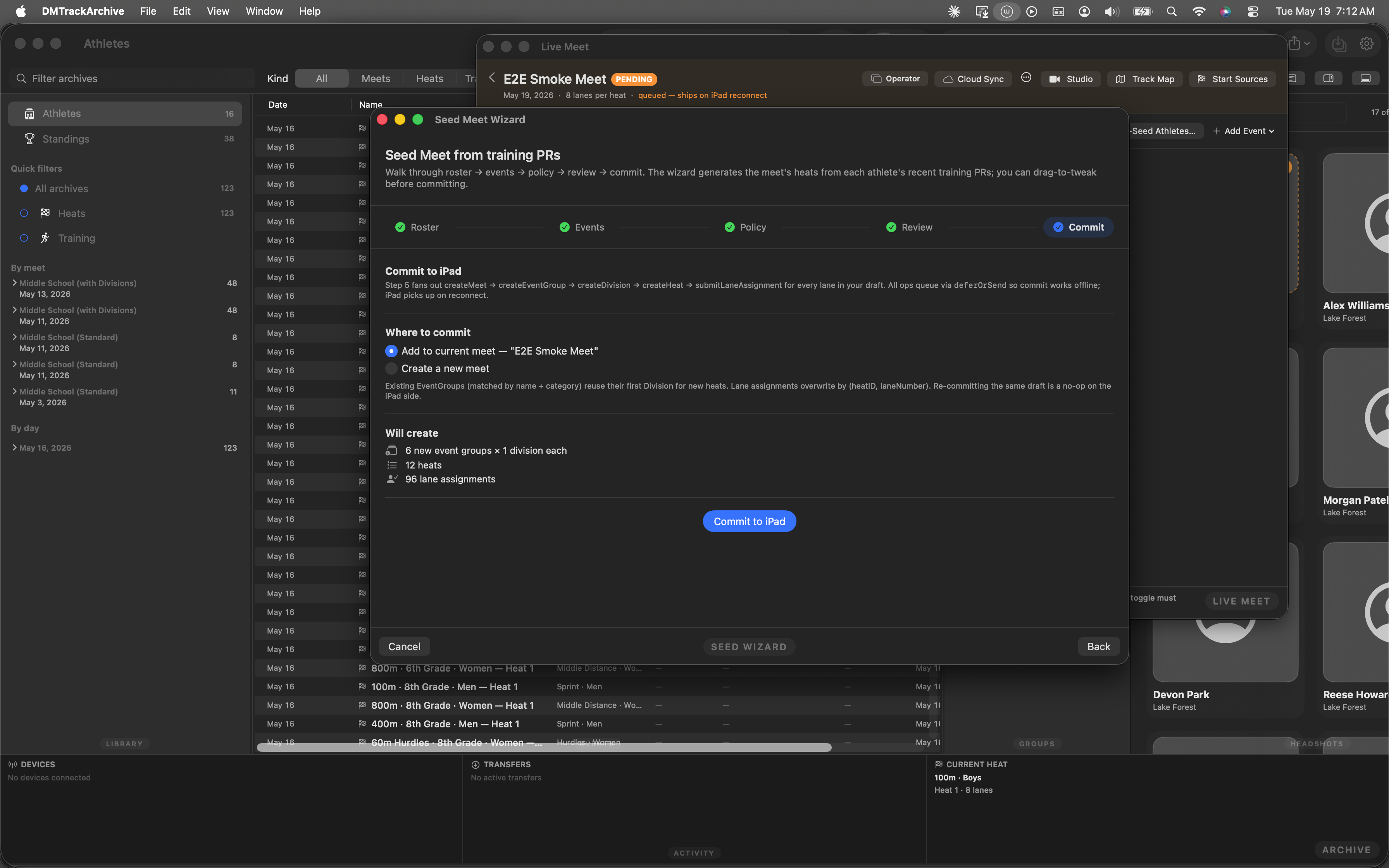Viewport: 1389px width, 868px height.
Task: Open Spotlight search in menu bar
Action: click(x=1172, y=12)
